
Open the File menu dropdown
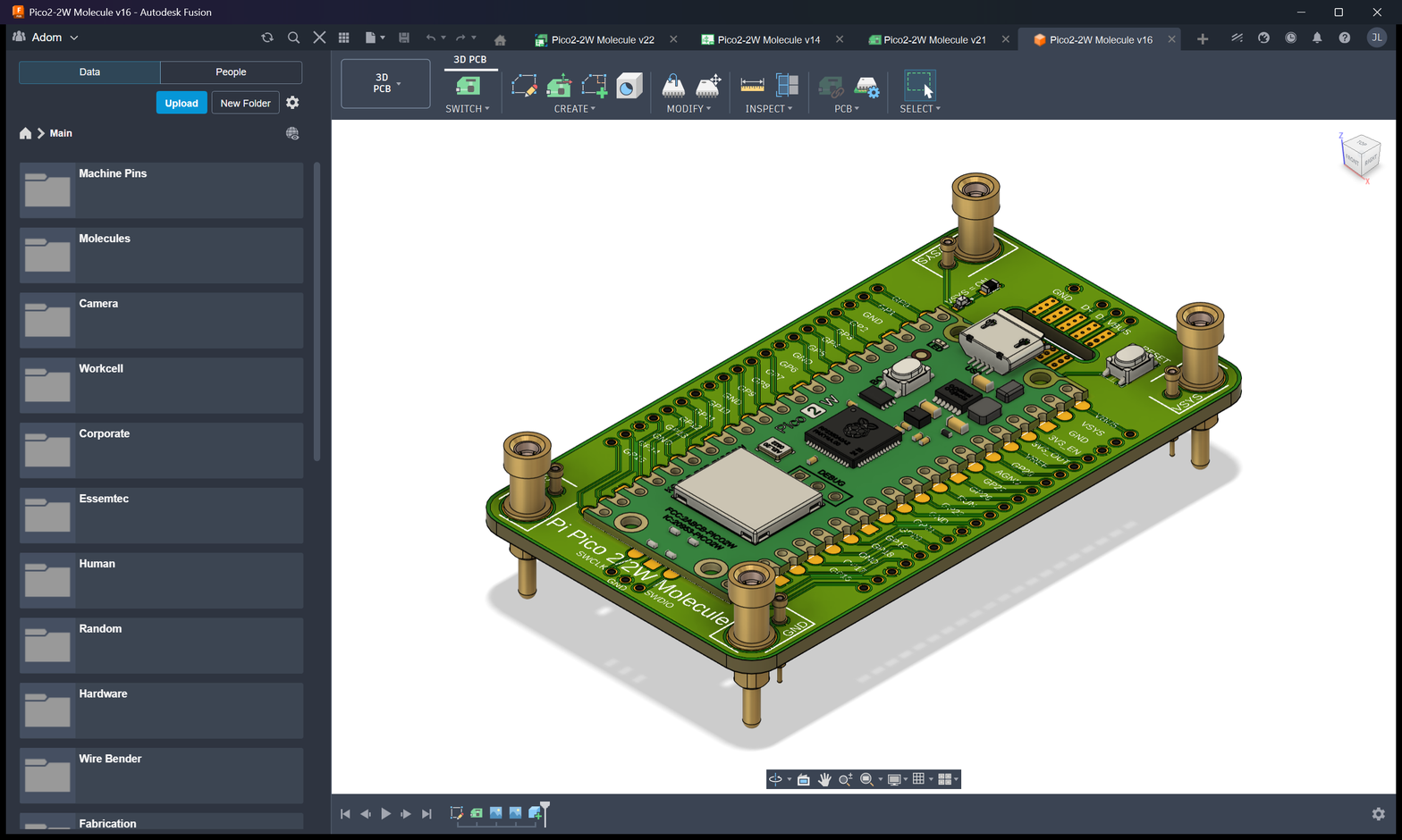coord(375,38)
